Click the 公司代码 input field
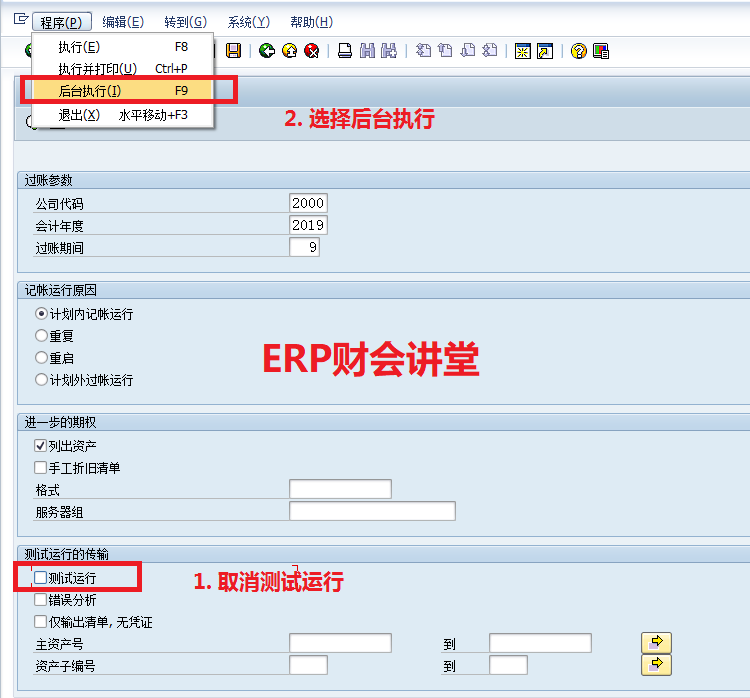The image size is (750, 698). point(308,203)
